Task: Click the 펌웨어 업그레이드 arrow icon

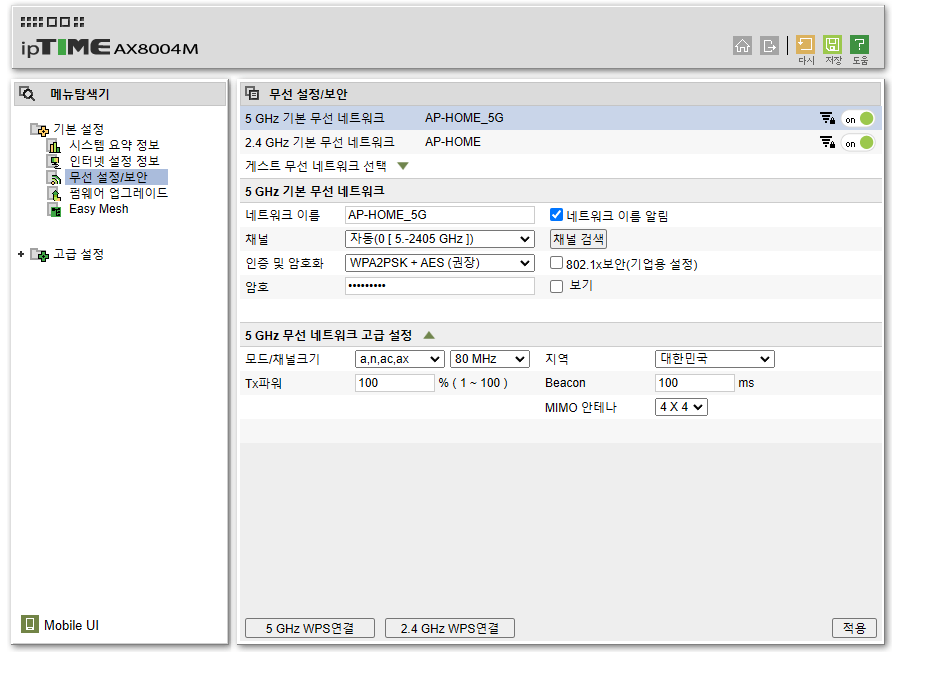Action: tap(54, 194)
